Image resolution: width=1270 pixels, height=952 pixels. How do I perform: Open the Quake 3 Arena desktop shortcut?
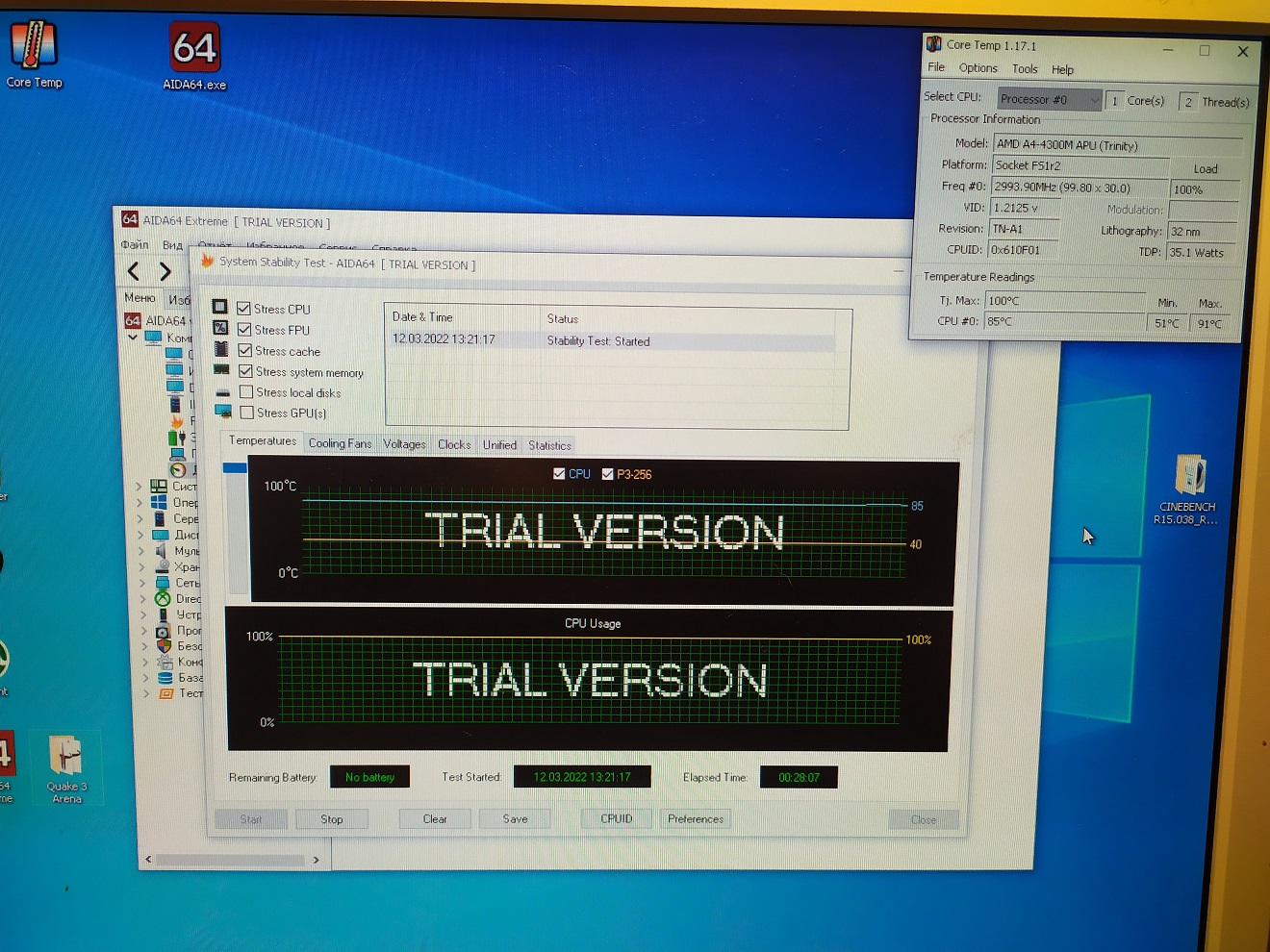66,767
